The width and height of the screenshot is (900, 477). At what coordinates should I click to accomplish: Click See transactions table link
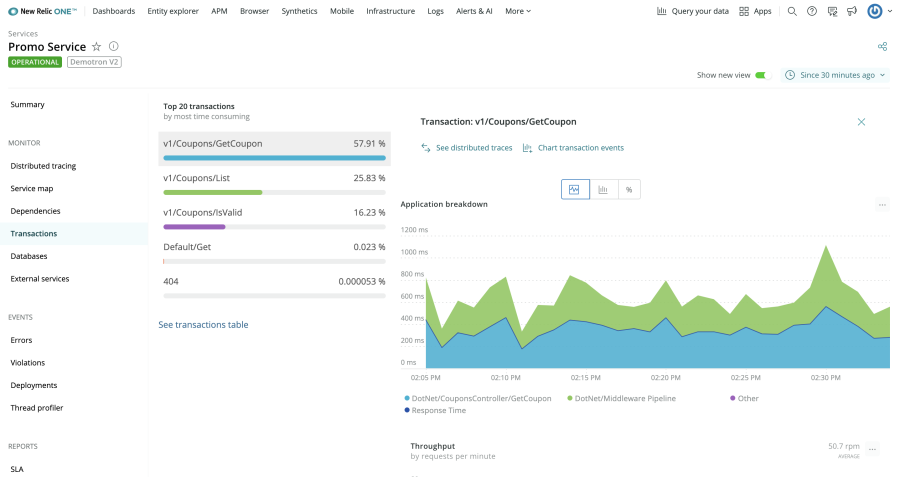tap(203, 325)
